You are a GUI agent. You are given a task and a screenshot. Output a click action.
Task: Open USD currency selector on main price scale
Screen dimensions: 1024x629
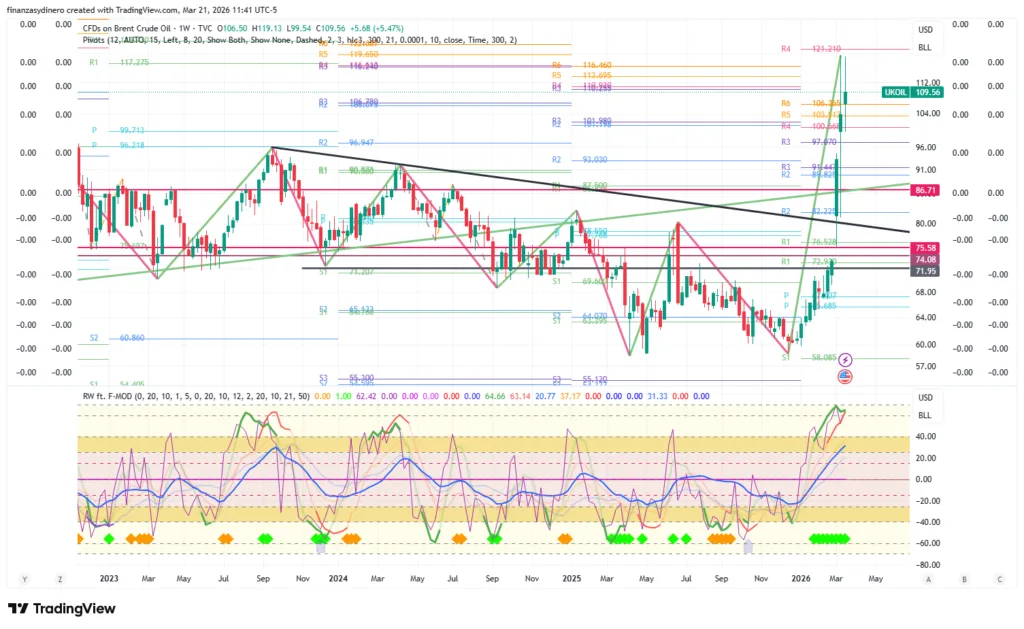924,31
